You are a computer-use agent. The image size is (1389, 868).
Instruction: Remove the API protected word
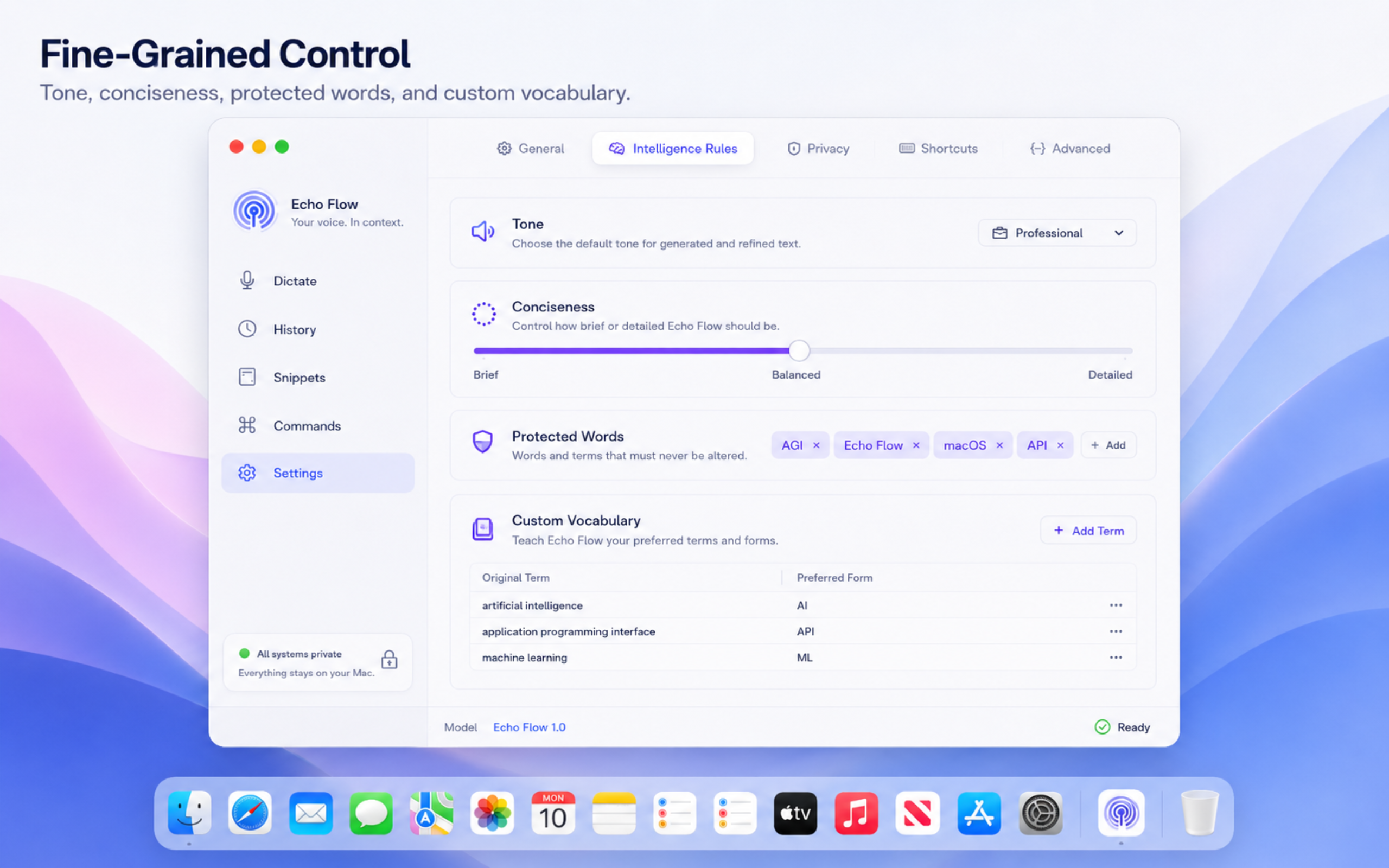pos(1060,445)
